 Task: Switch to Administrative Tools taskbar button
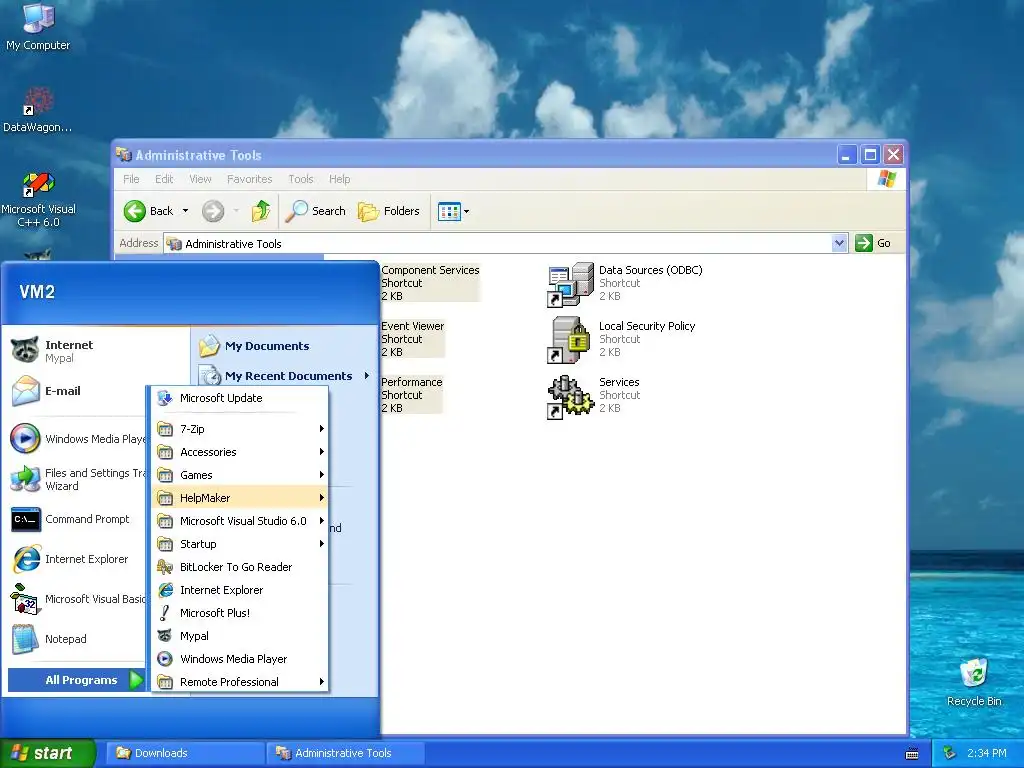(x=346, y=753)
